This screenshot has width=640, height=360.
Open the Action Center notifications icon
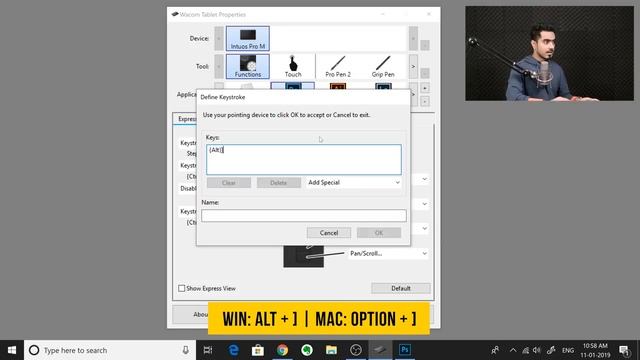624,350
